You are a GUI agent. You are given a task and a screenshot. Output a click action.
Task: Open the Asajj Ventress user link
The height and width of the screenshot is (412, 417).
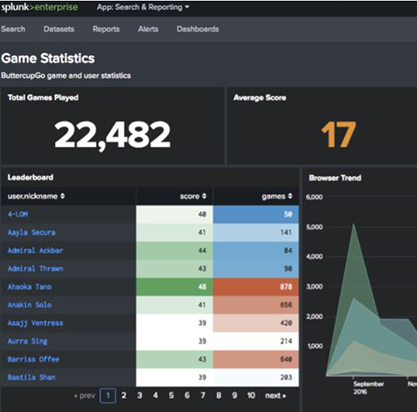pos(35,323)
